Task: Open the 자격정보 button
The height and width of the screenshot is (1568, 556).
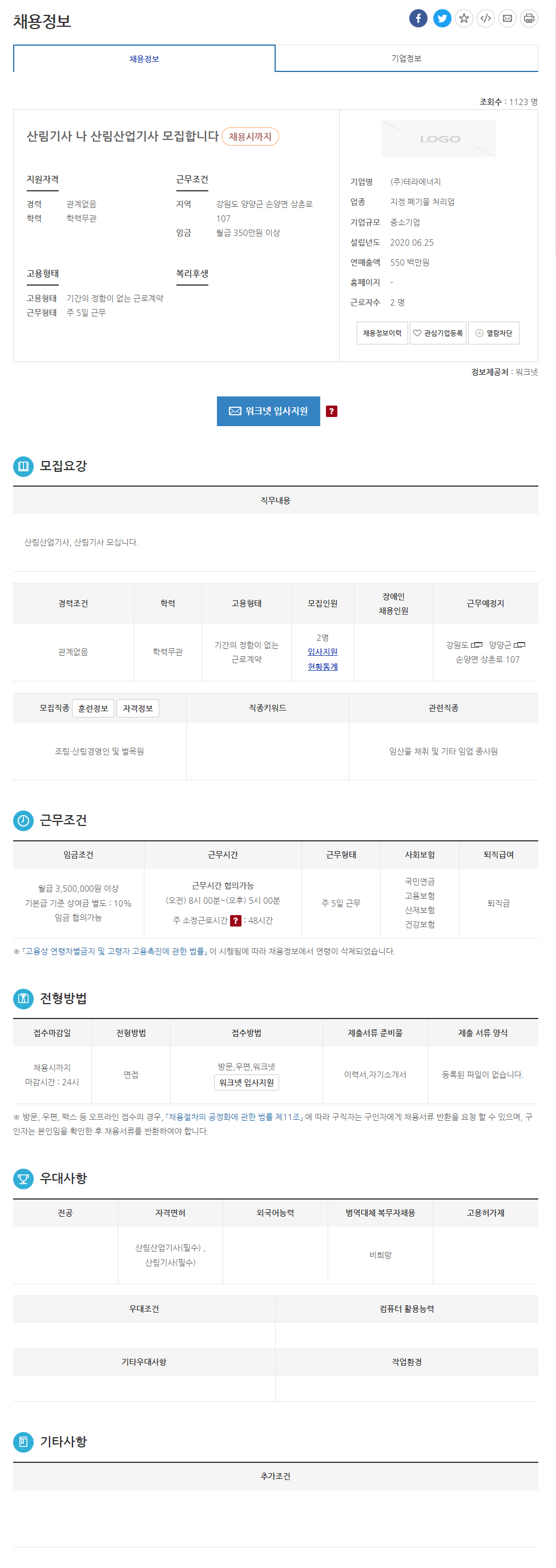Action: 138,708
